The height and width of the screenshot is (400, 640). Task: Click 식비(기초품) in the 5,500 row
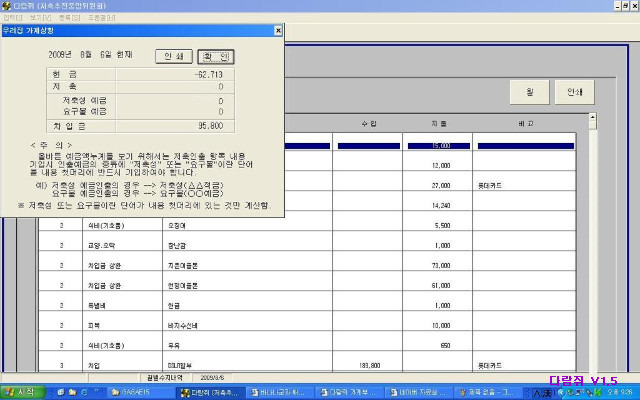(x=106, y=226)
